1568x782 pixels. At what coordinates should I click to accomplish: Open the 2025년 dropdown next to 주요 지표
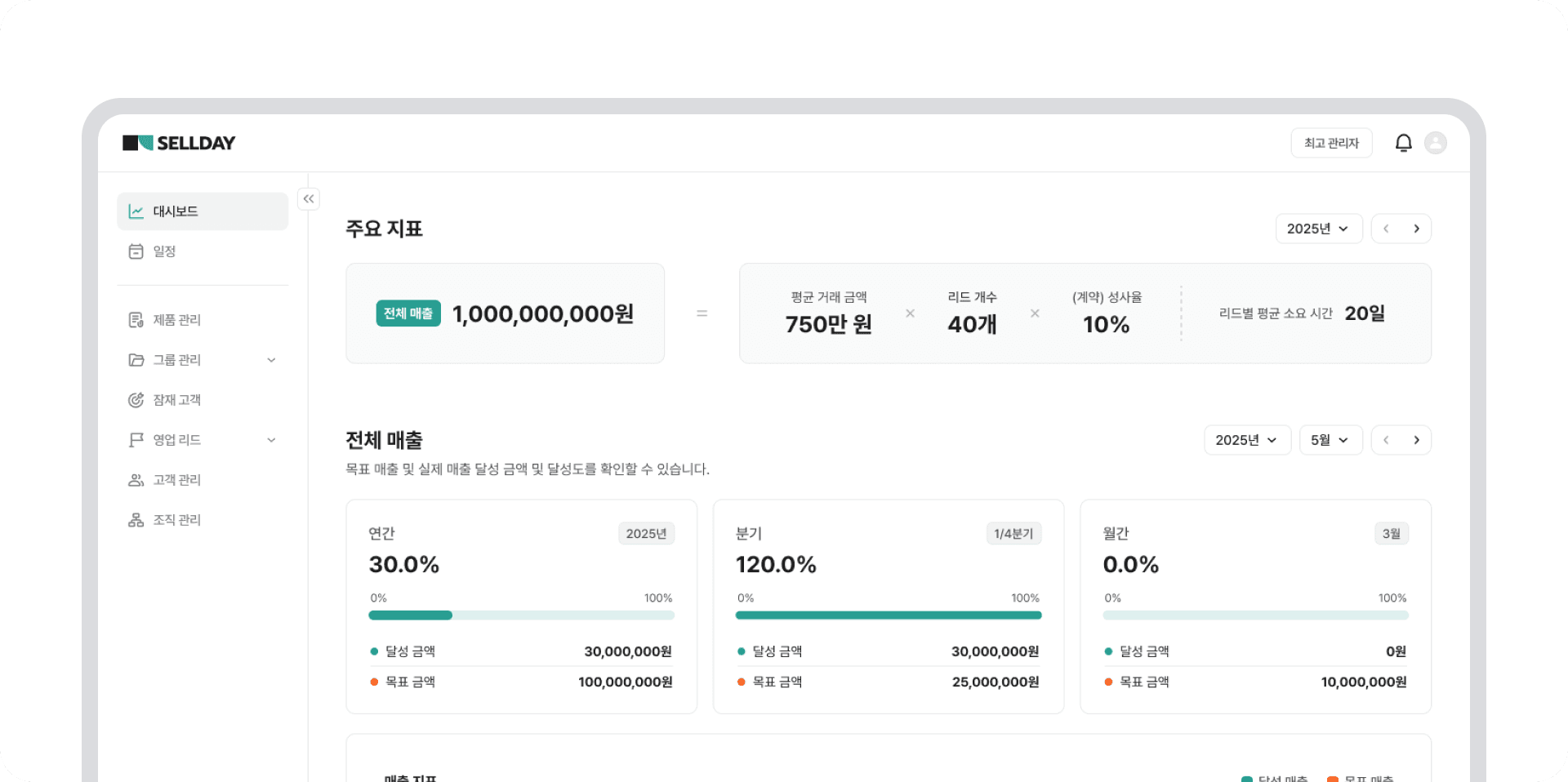[1318, 229]
